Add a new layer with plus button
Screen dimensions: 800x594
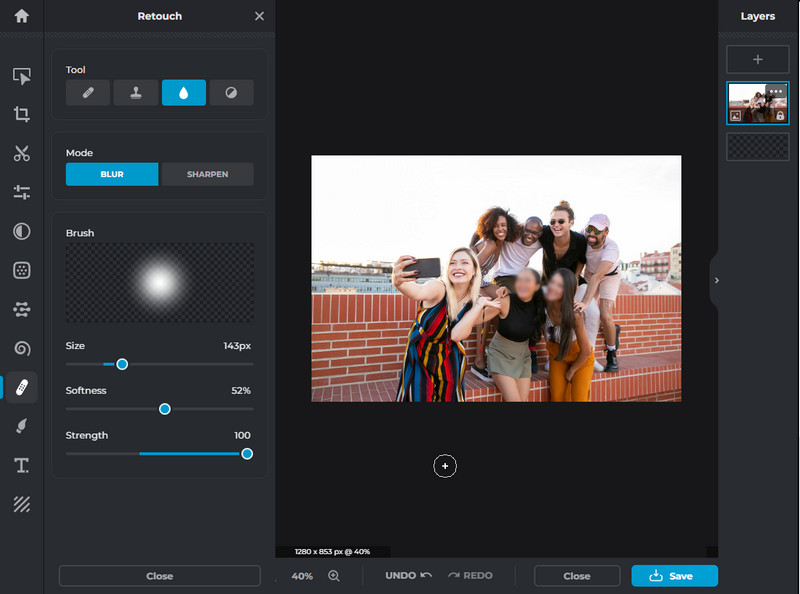pos(757,59)
